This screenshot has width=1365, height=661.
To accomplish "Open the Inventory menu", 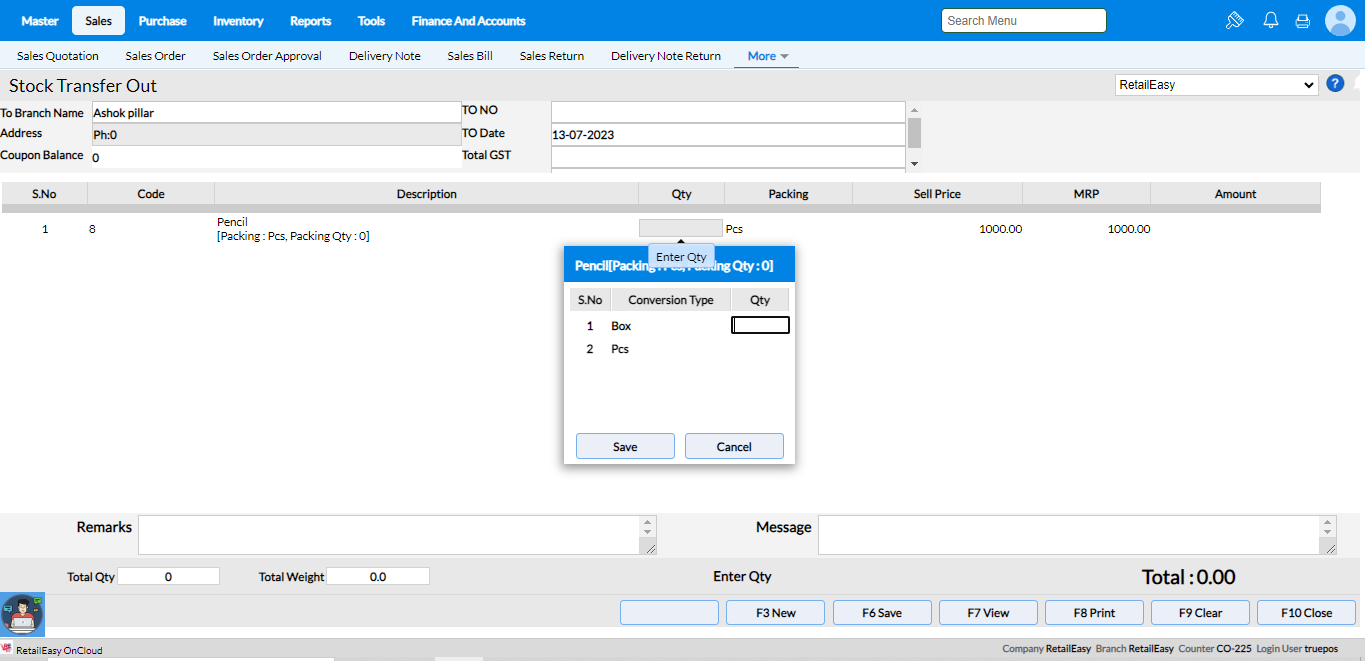I will (x=238, y=21).
